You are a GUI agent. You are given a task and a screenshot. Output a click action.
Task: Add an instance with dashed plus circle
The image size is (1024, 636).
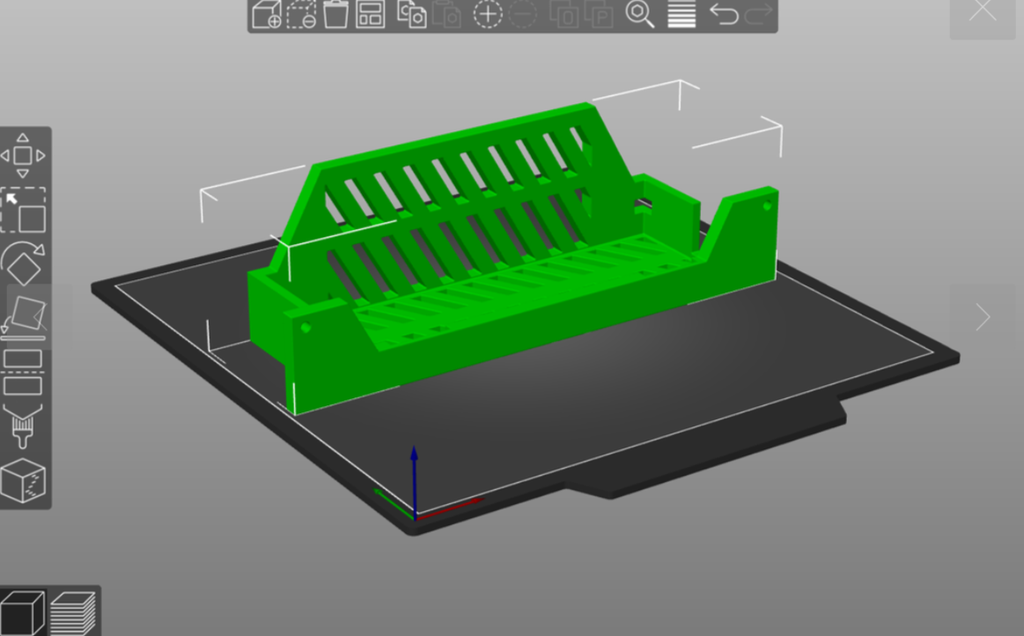[x=488, y=14]
